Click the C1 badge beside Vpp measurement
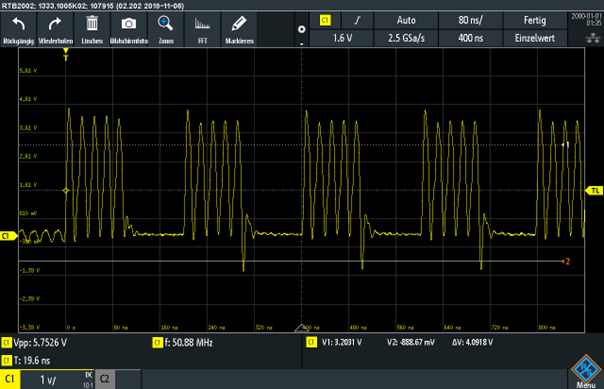The height and width of the screenshot is (389, 604). coord(7,343)
